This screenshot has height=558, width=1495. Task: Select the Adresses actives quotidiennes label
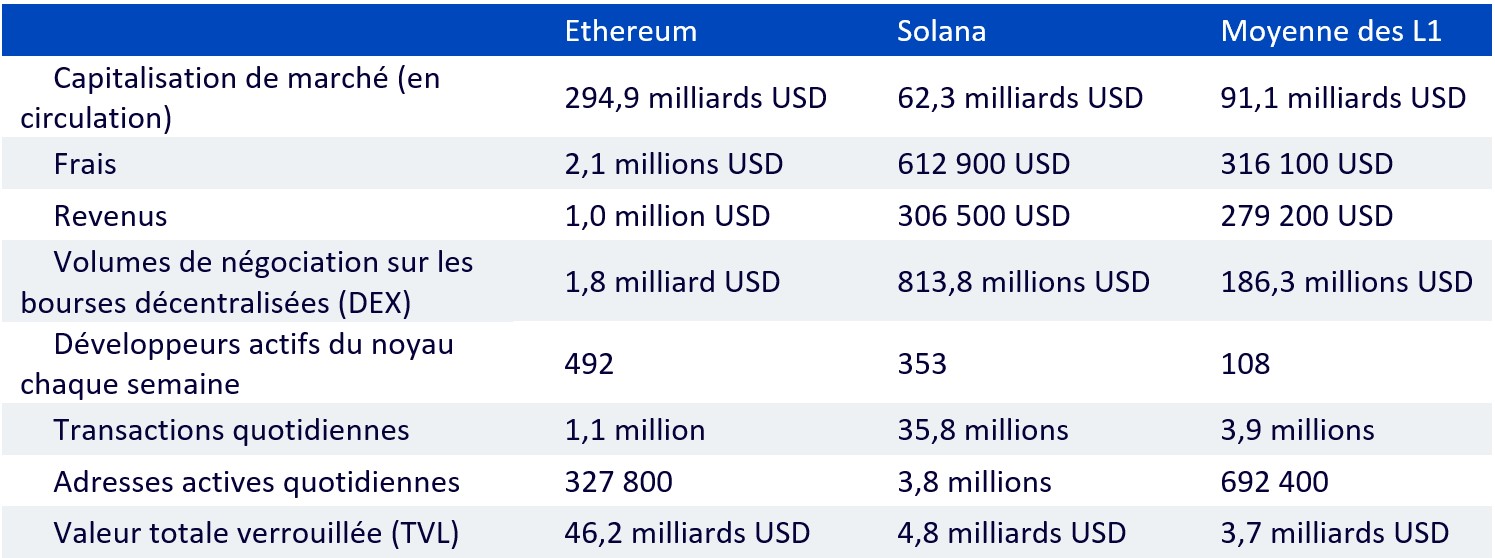[x=256, y=482]
